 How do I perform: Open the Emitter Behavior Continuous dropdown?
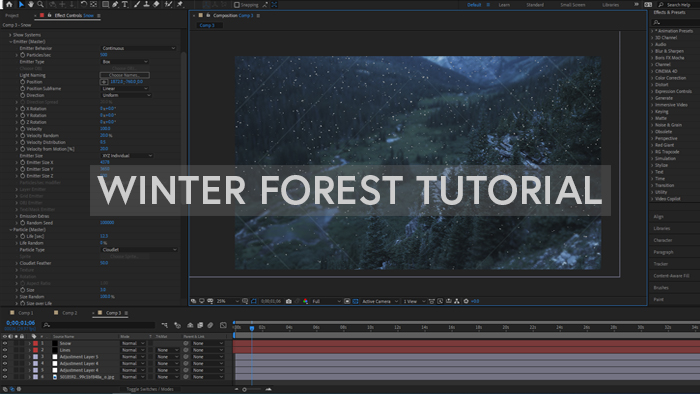click(138, 48)
